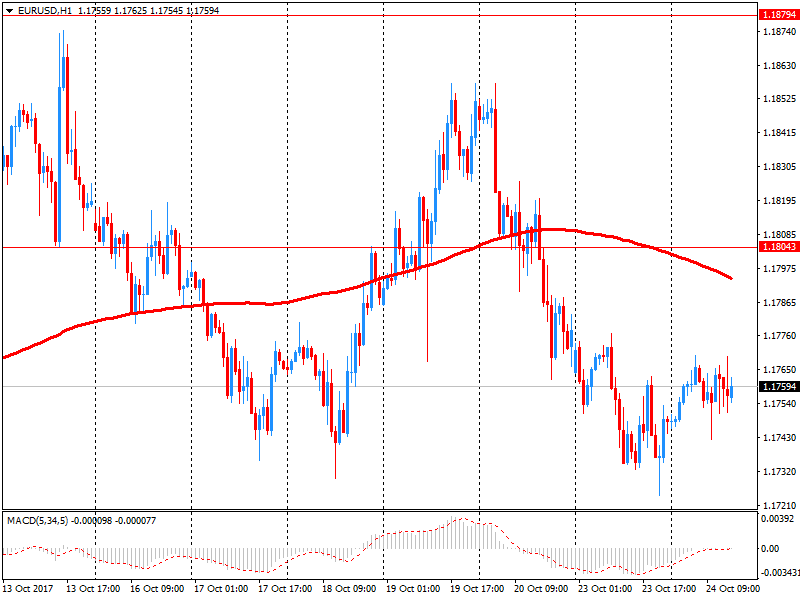The height and width of the screenshot is (600, 800).
Task: Click the 18 Oct 09:00 time axis label
Action: (349, 589)
